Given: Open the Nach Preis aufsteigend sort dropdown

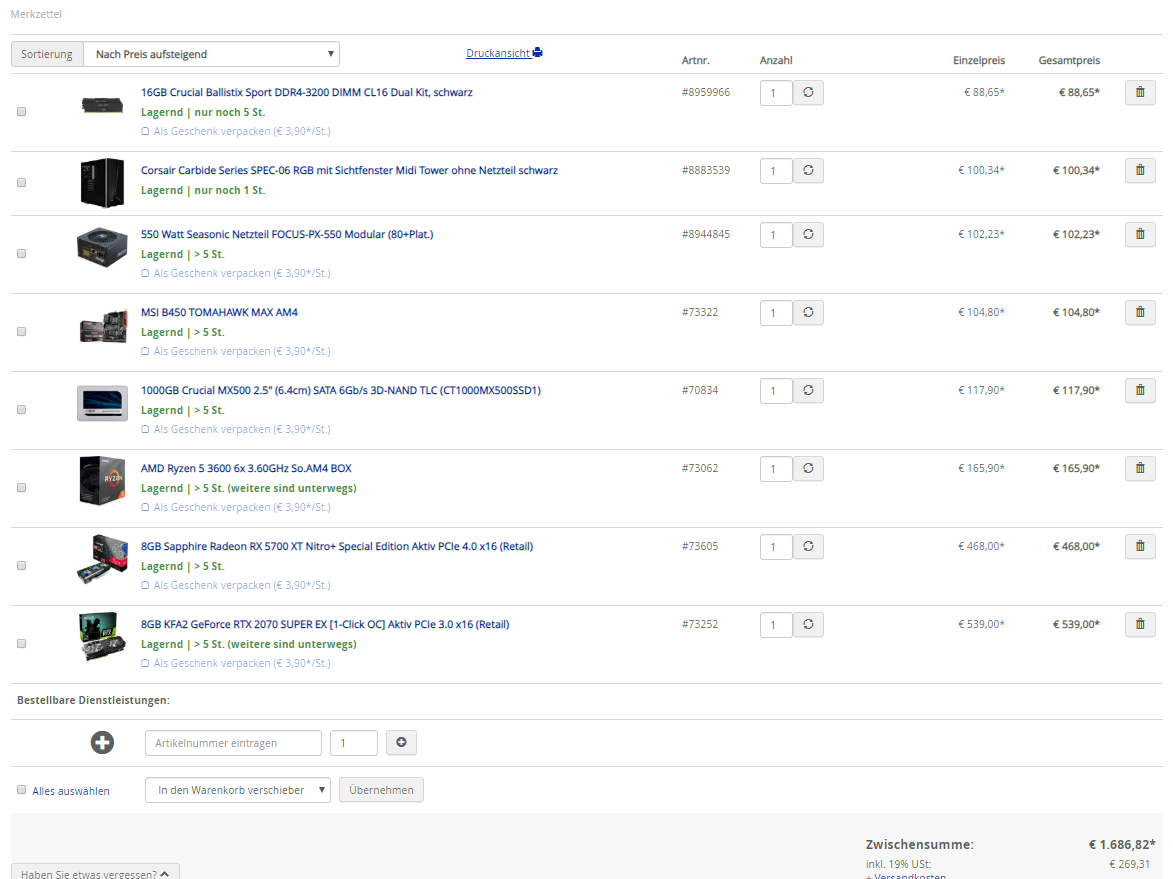Looking at the screenshot, I should click(x=212, y=54).
